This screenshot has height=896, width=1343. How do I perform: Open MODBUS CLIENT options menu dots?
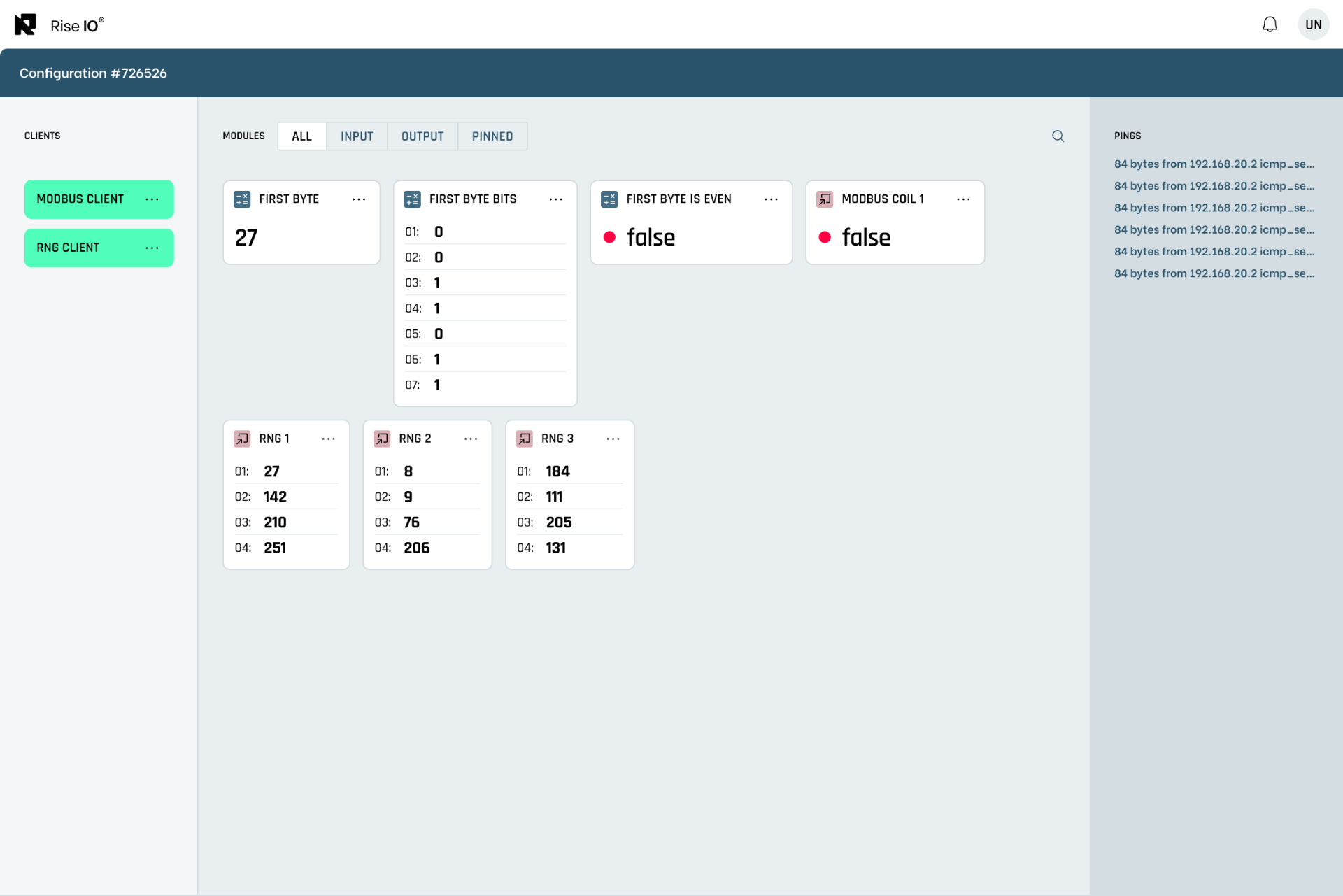pyautogui.click(x=152, y=199)
